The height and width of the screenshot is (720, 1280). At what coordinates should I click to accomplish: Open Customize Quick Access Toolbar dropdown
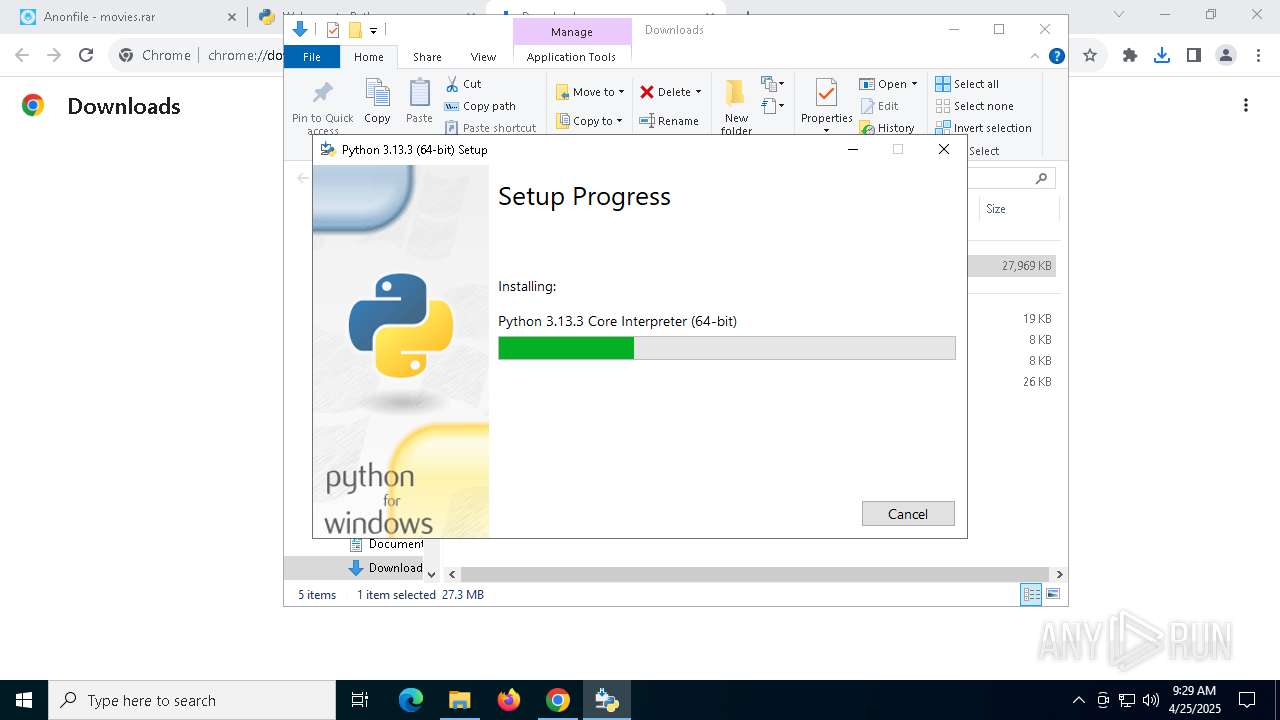(x=373, y=31)
